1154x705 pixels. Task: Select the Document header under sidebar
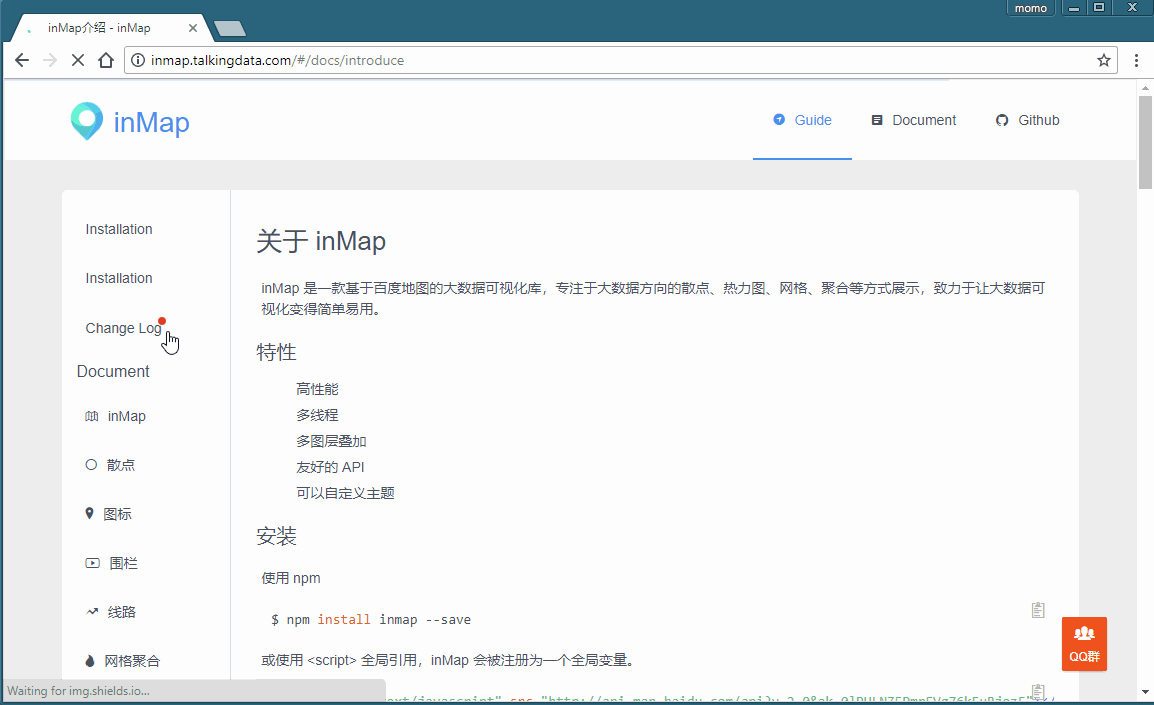coord(113,371)
